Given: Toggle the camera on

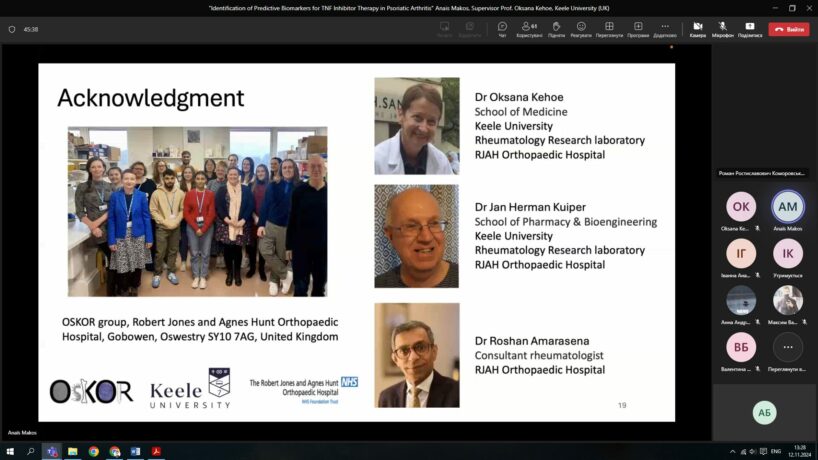Looking at the screenshot, I should [697, 28].
